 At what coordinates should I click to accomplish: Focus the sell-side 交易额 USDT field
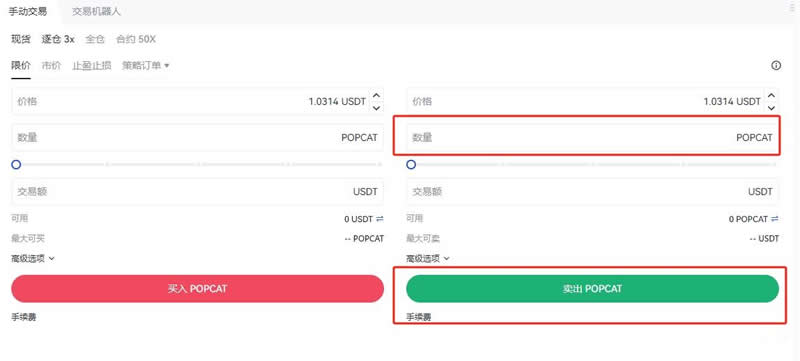(x=592, y=192)
